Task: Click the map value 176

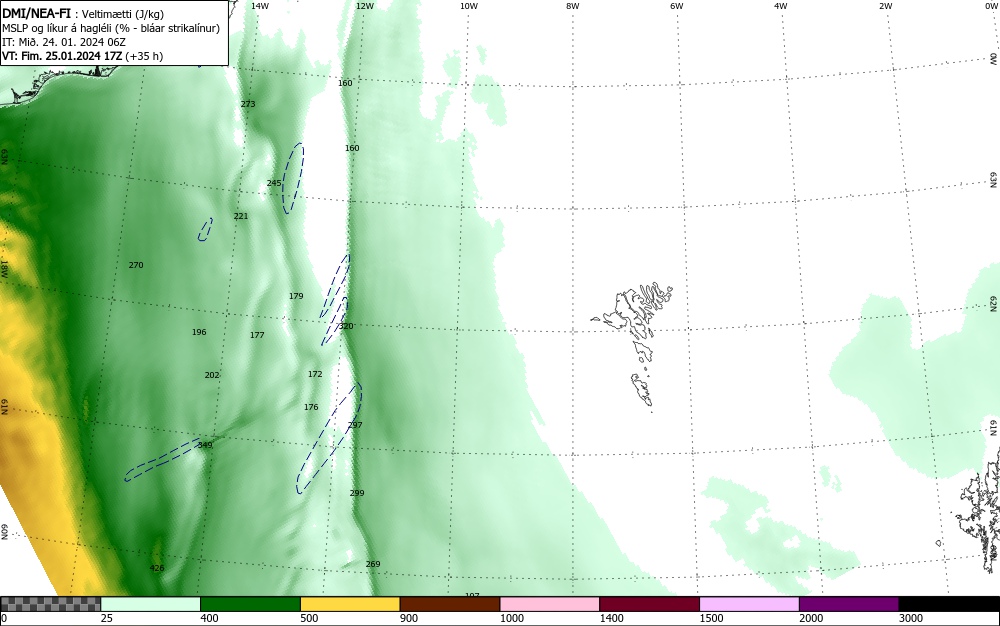Action: click(x=311, y=407)
